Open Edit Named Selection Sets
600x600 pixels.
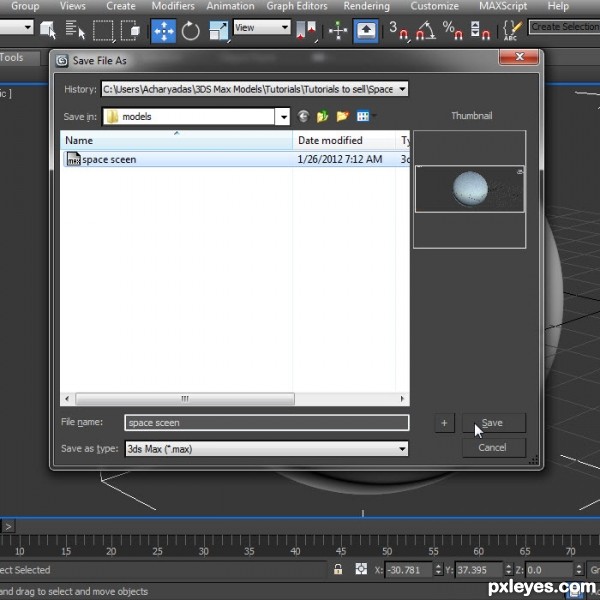[512, 31]
